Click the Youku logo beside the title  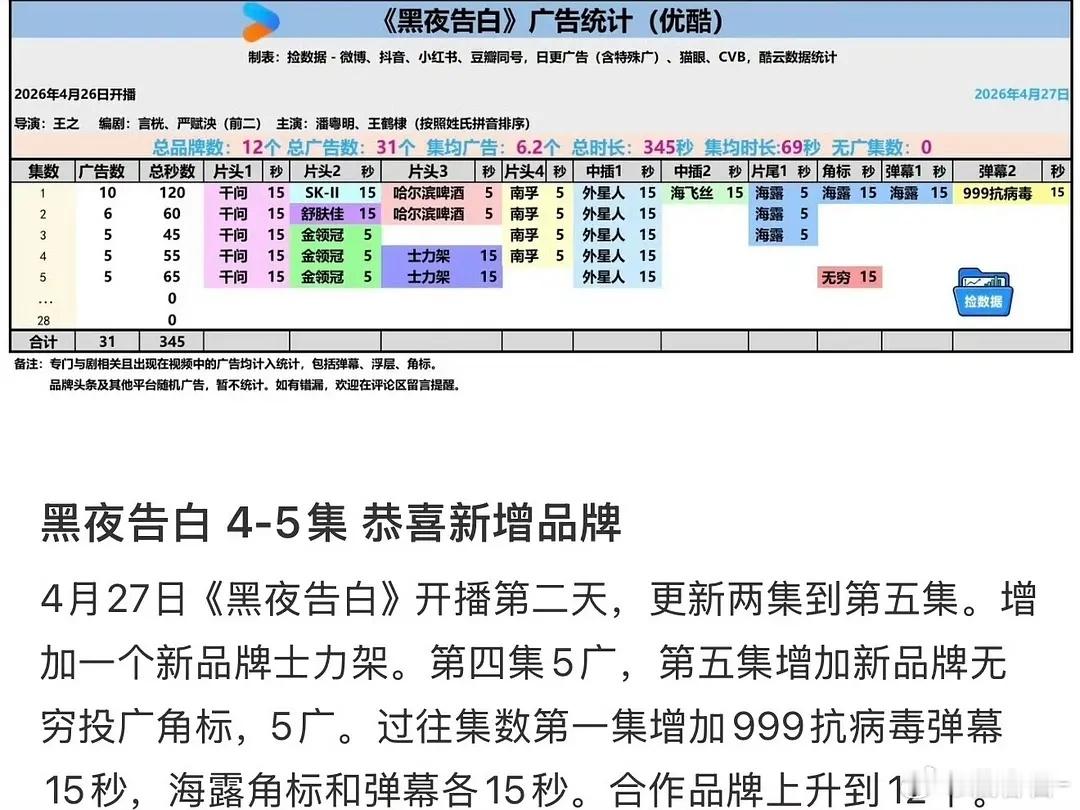tap(261, 22)
